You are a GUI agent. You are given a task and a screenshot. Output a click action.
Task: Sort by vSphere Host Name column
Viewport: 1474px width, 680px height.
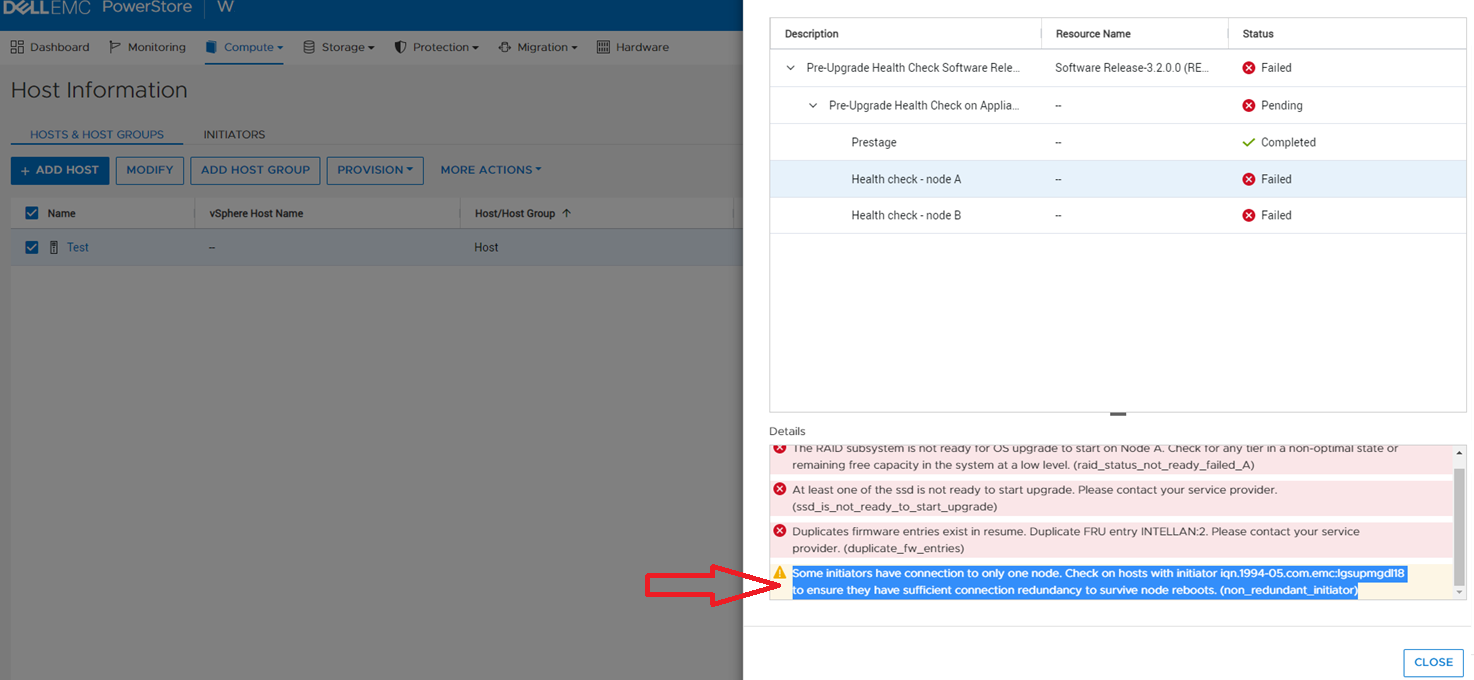click(x=256, y=213)
